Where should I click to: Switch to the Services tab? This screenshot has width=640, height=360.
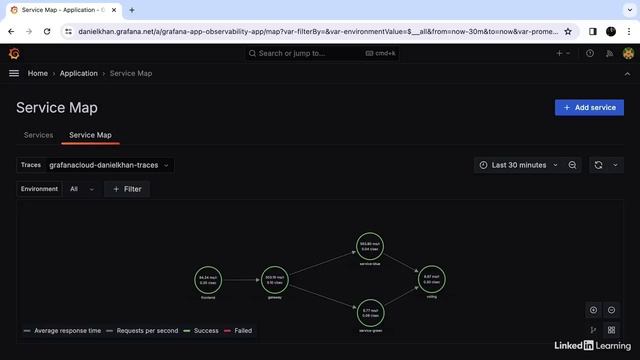click(x=38, y=135)
